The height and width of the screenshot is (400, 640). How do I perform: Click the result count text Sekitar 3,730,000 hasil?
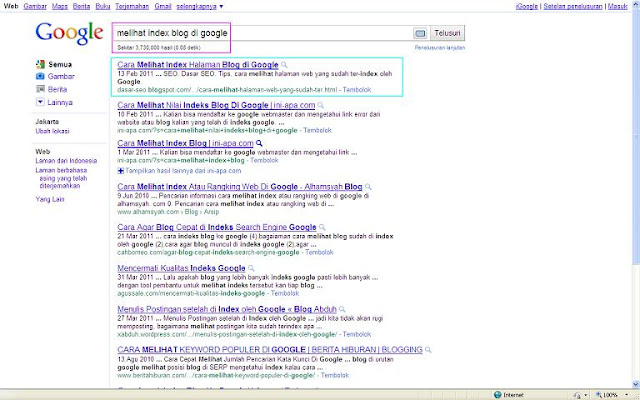coord(159,48)
